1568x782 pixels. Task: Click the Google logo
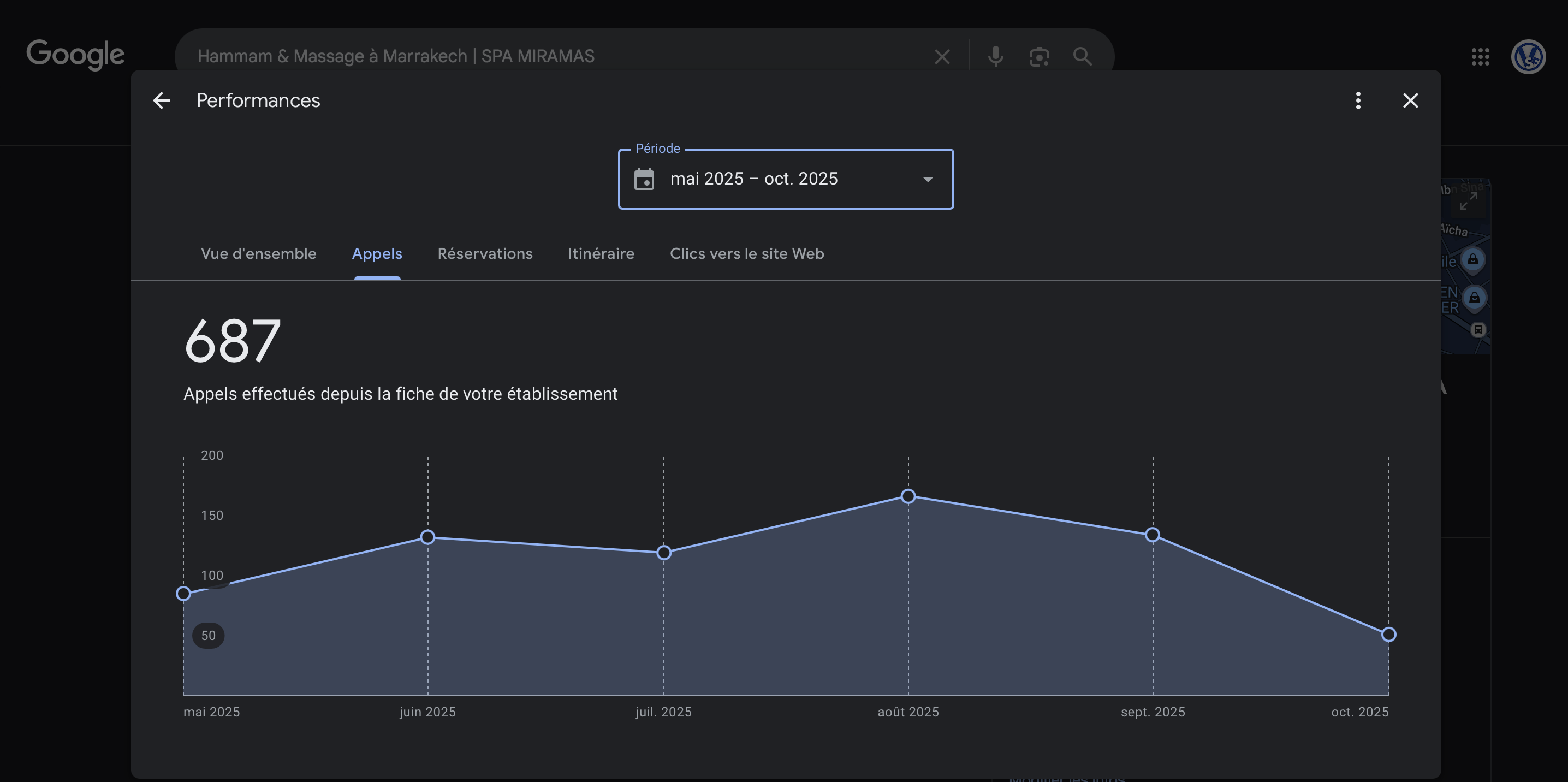pyautogui.click(x=75, y=55)
